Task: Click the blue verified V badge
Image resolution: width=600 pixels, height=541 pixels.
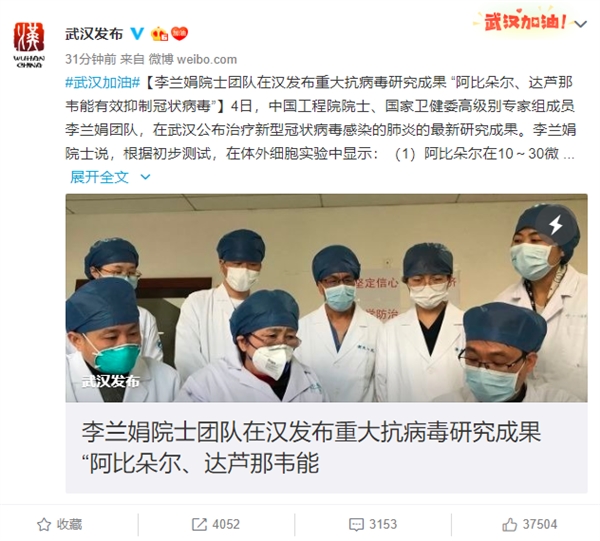Action: (137, 34)
